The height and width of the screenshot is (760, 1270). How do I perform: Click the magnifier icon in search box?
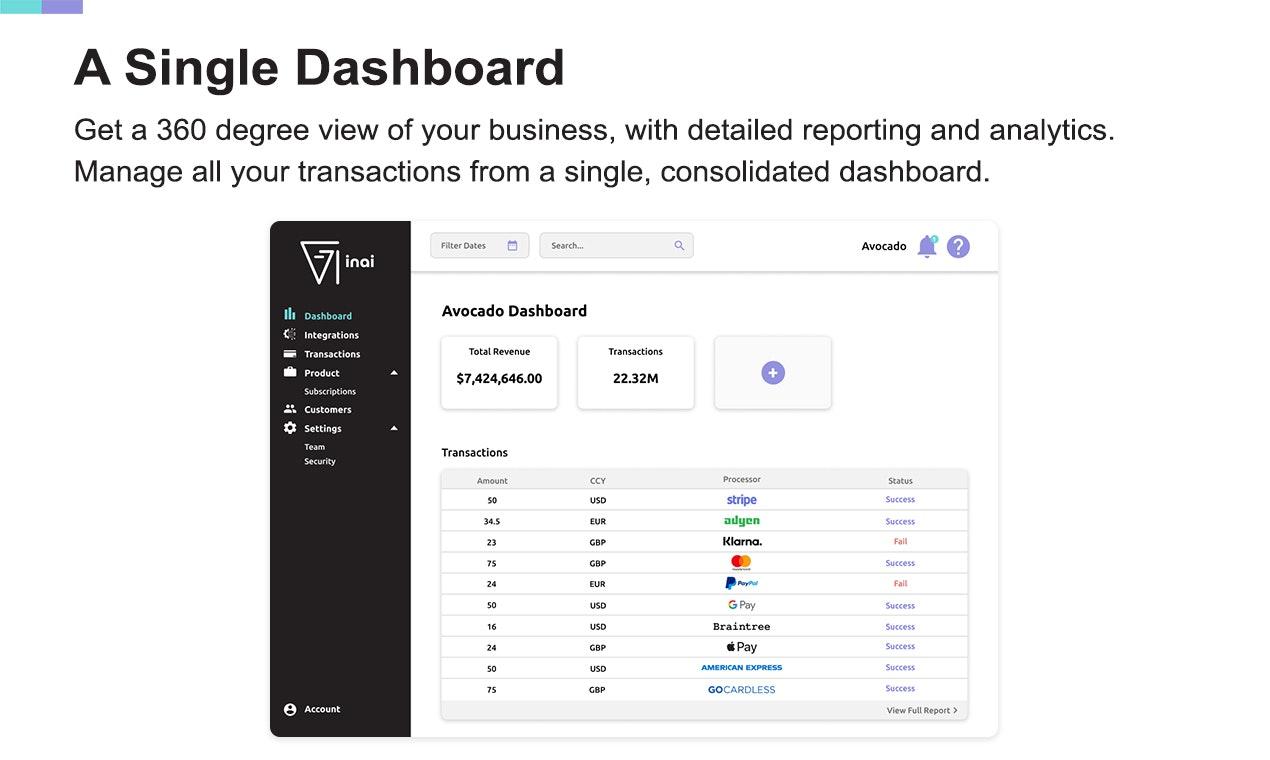(679, 245)
